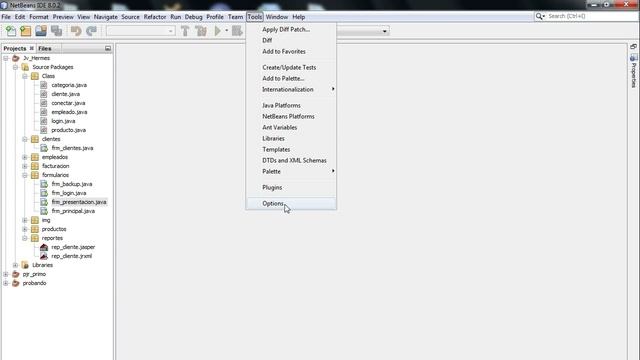Open the Run Project dropdown arrow
640x360 pixels.
(x=227, y=31)
